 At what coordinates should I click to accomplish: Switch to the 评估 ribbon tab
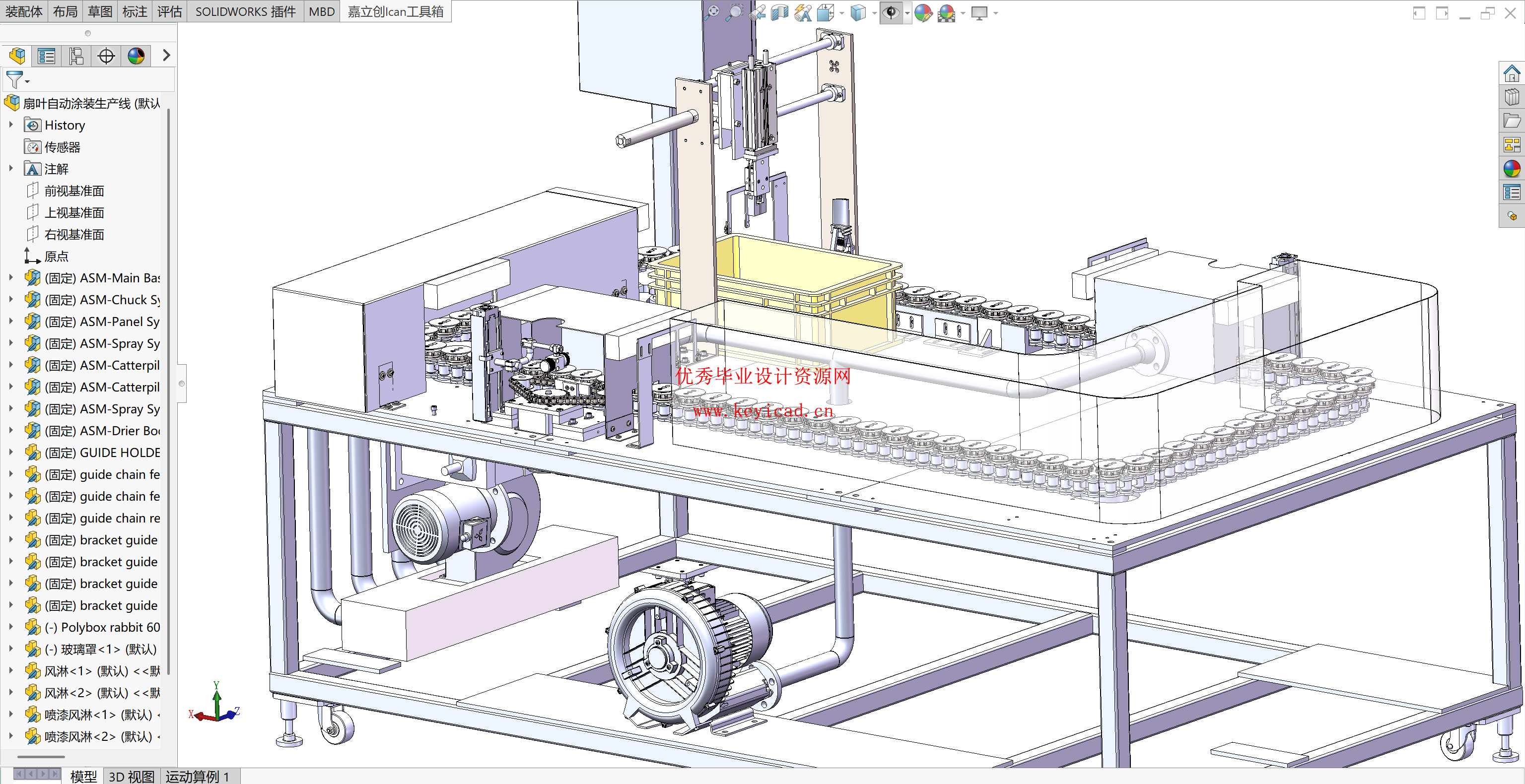coord(170,11)
